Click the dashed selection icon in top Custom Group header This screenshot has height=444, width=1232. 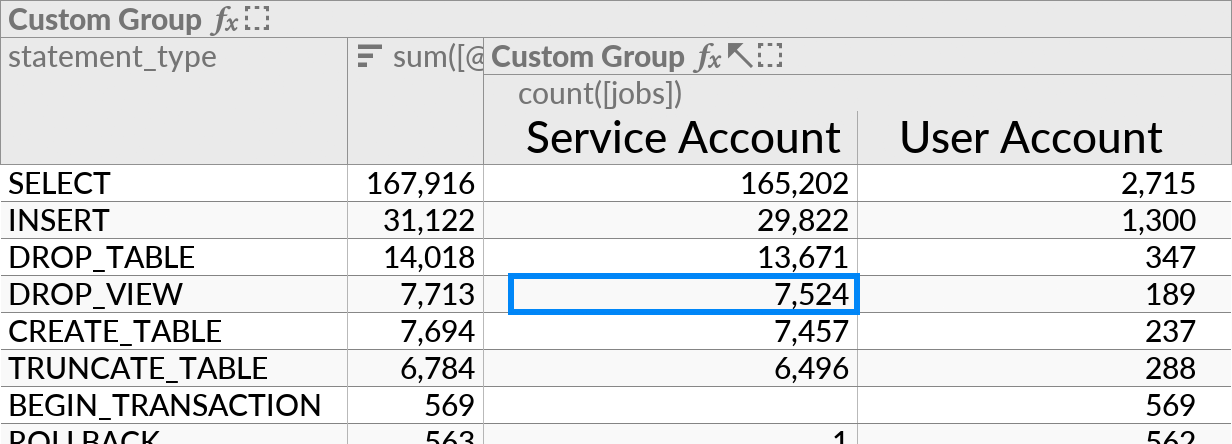258,19
